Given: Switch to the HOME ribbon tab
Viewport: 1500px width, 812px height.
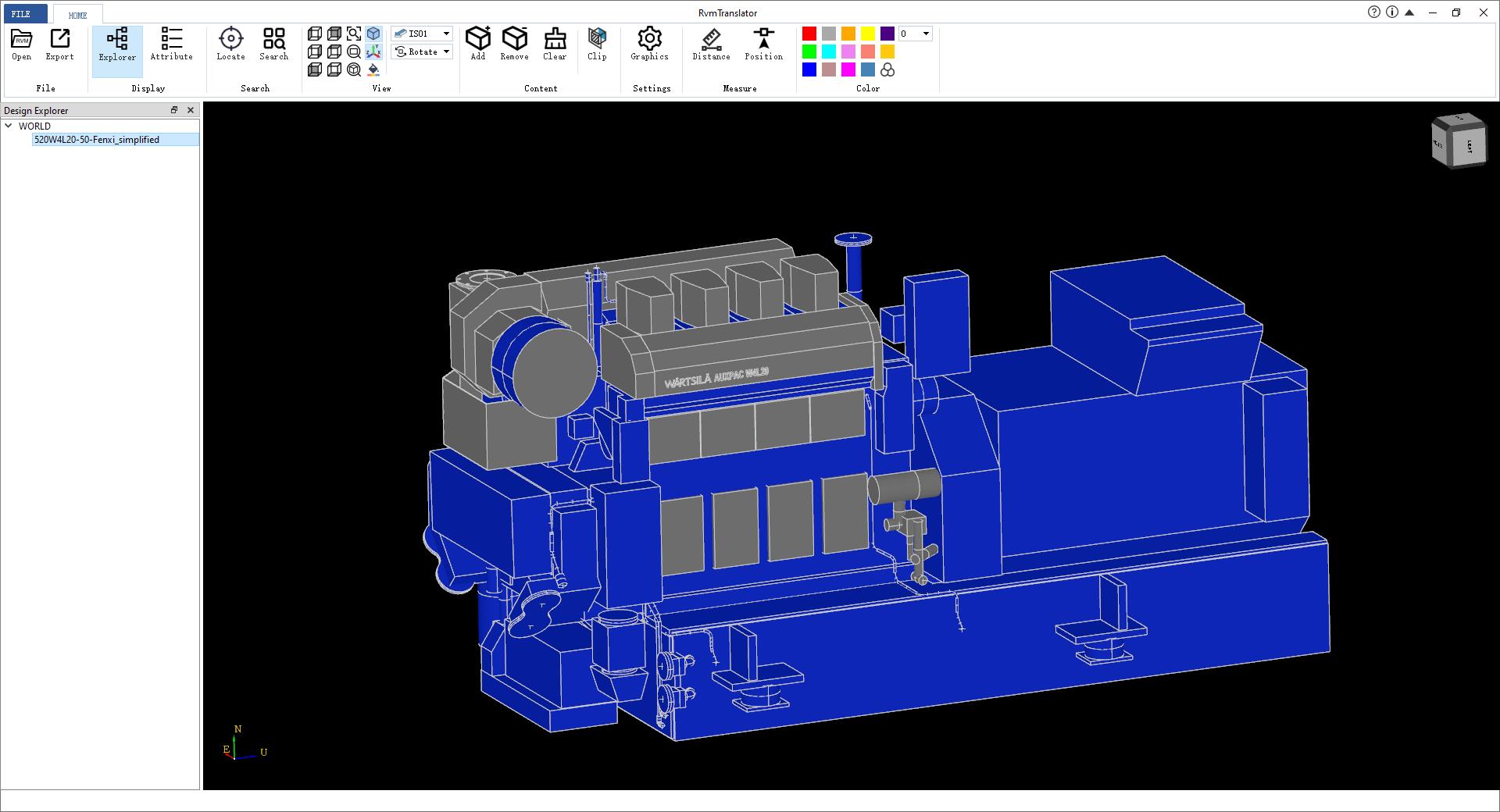Looking at the screenshot, I should click(x=77, y=15).
